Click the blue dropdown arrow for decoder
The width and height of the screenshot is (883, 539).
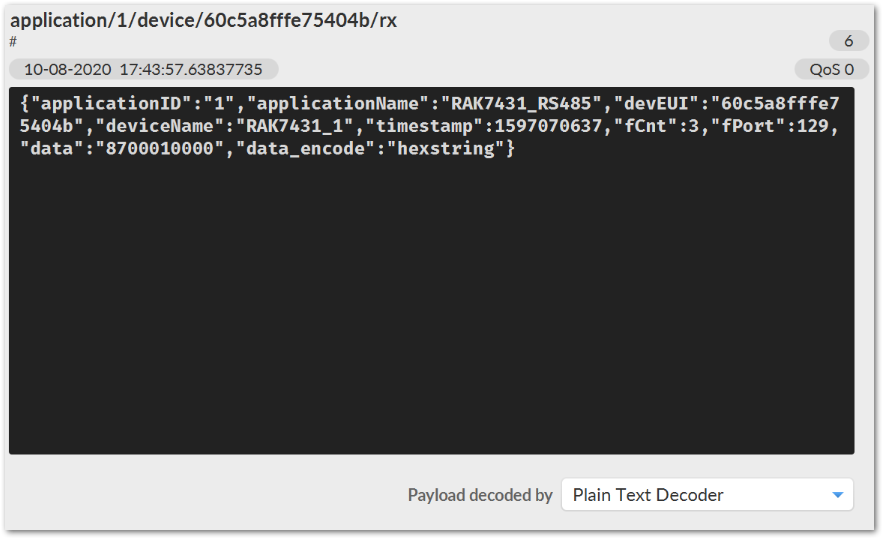[837, 495]
